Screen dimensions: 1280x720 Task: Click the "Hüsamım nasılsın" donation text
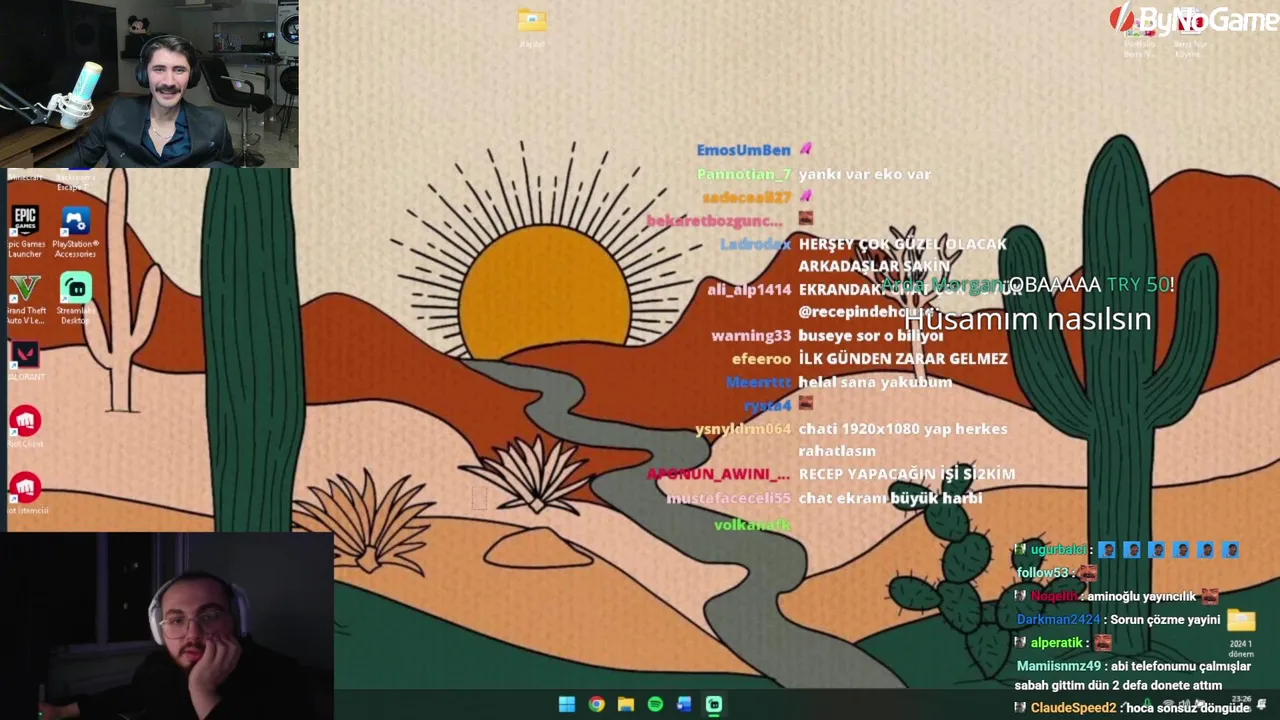1028,319
